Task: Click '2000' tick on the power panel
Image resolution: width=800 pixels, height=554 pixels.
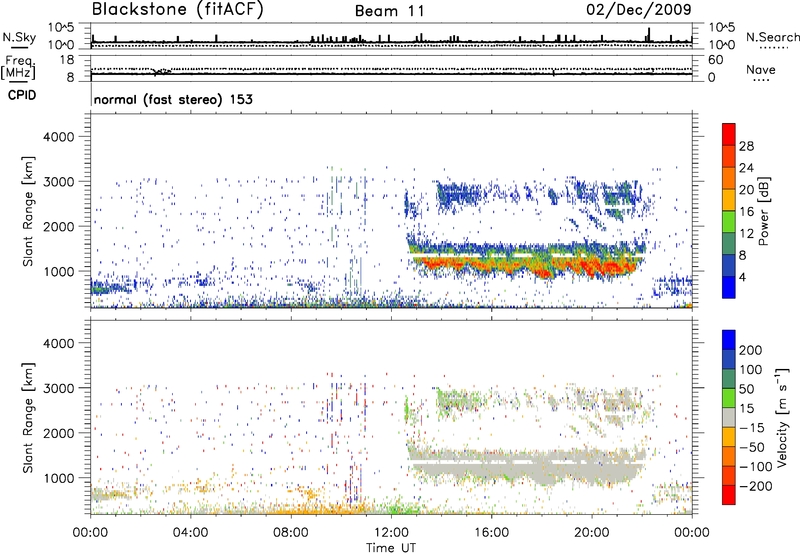Action: (58, 226)
